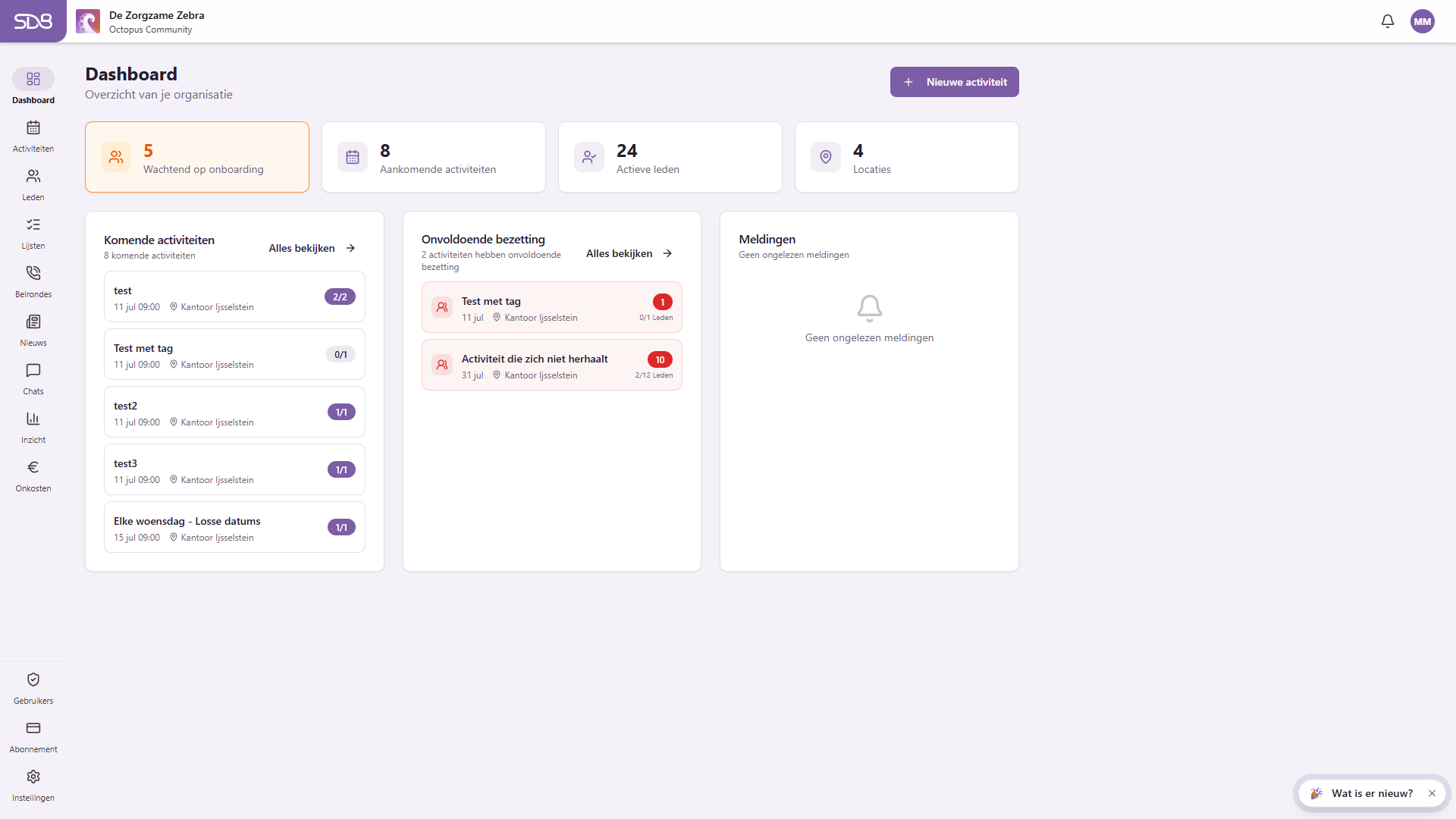Open Activiteit die zich niet herhaalt

click(x=552, y=365)
